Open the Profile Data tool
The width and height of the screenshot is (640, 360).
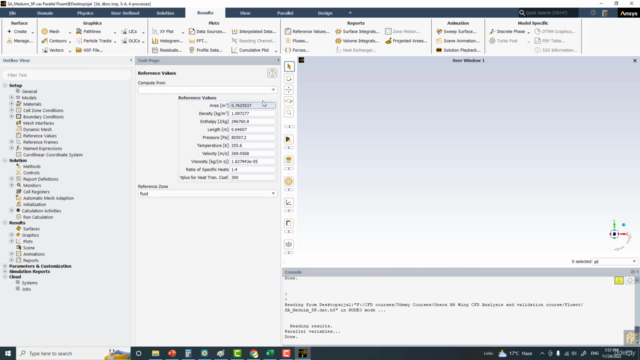click(x=206, y=50)
